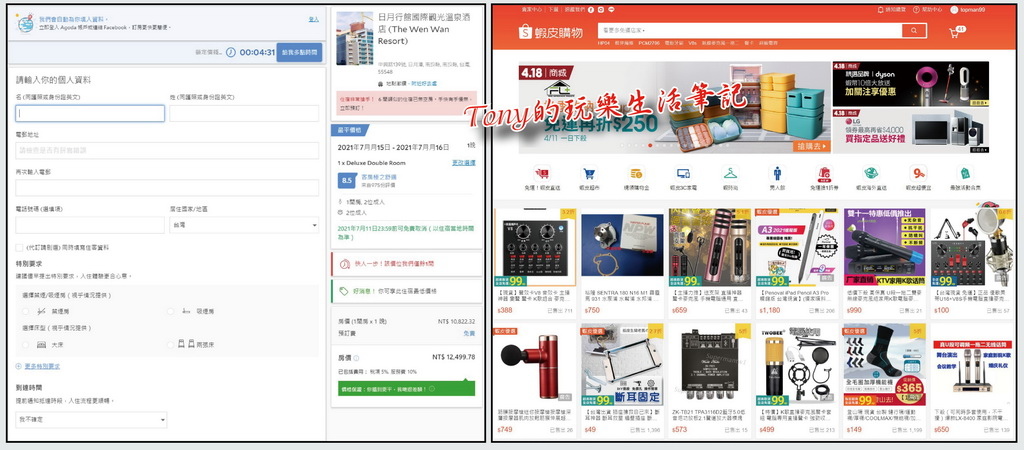The width and height of the screenshot is (1024, 450).
Task: Click the Instagram icon in Shopee top bar
Action: [x=601, y=10]
